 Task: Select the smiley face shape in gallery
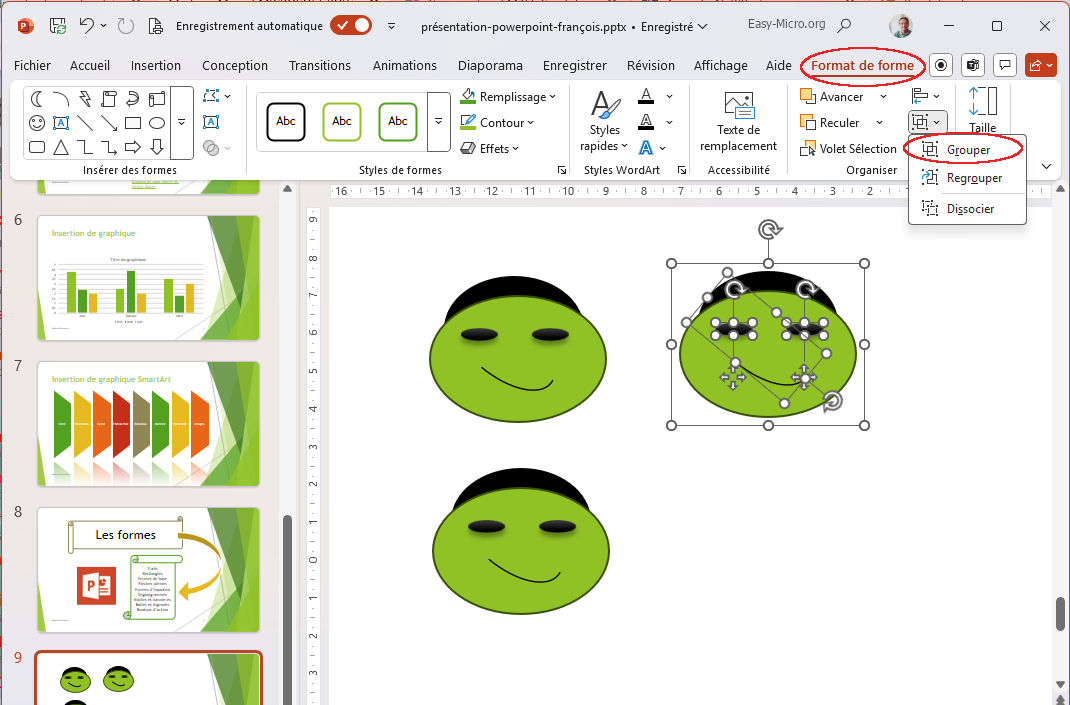pyautogui.click(x=37, y=123)
